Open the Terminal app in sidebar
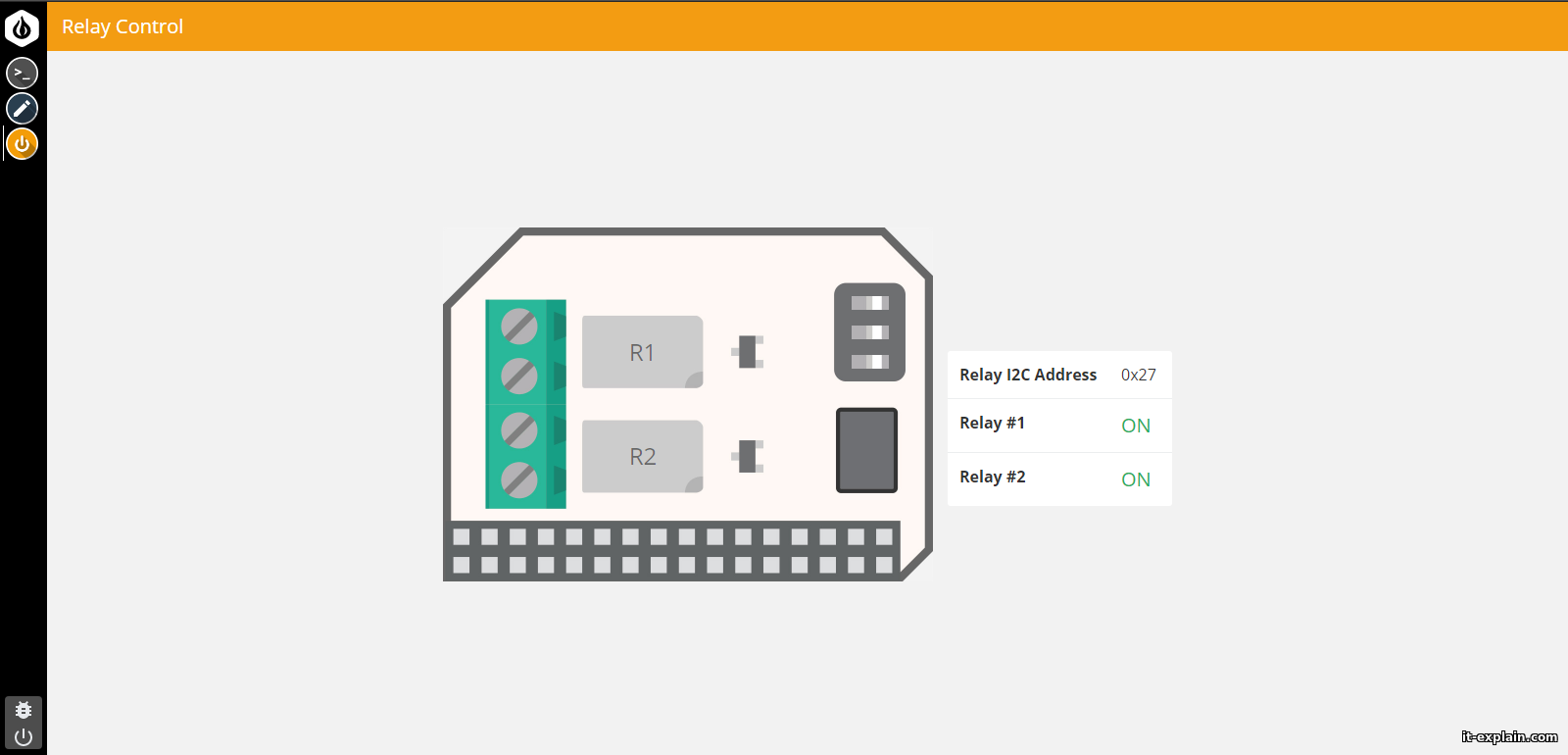1568x755 pixels. (22, 73)
